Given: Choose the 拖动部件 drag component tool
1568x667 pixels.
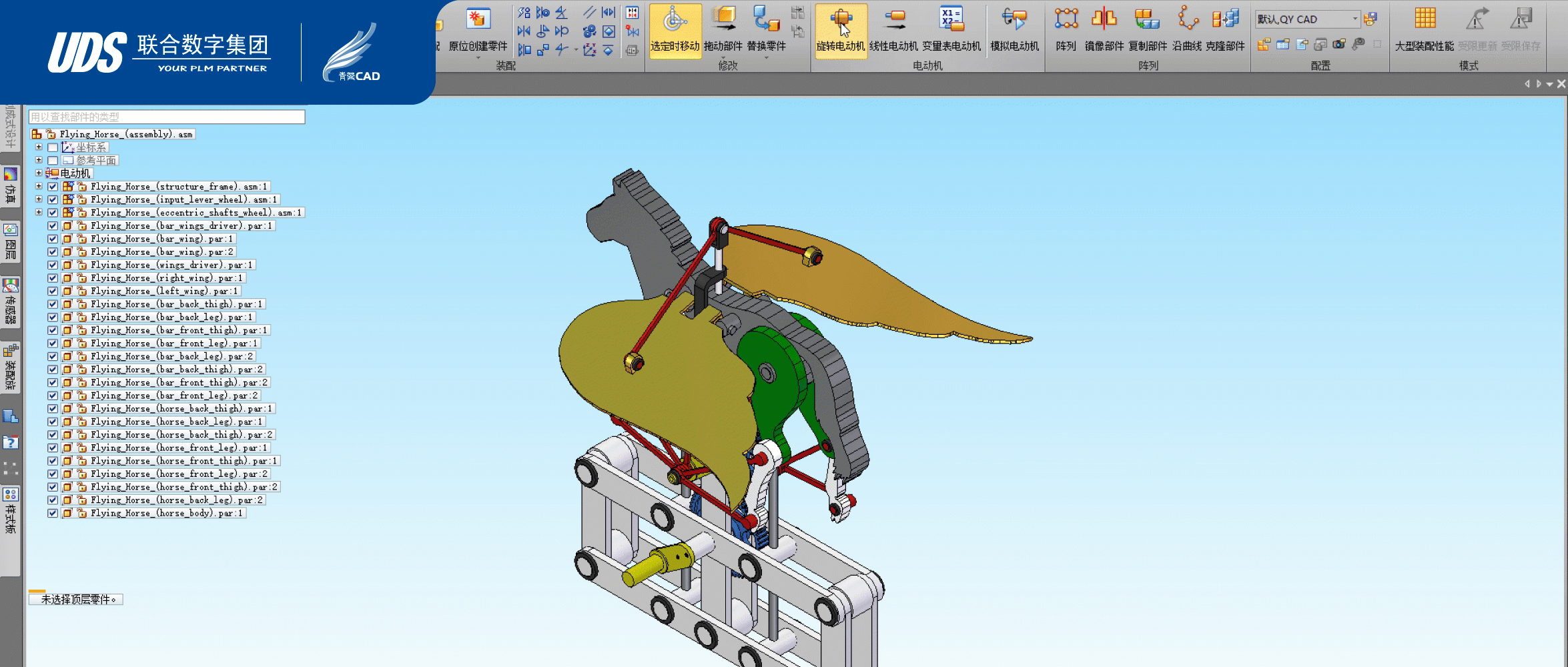Looking at the screenshot, I should click(723, 30).
